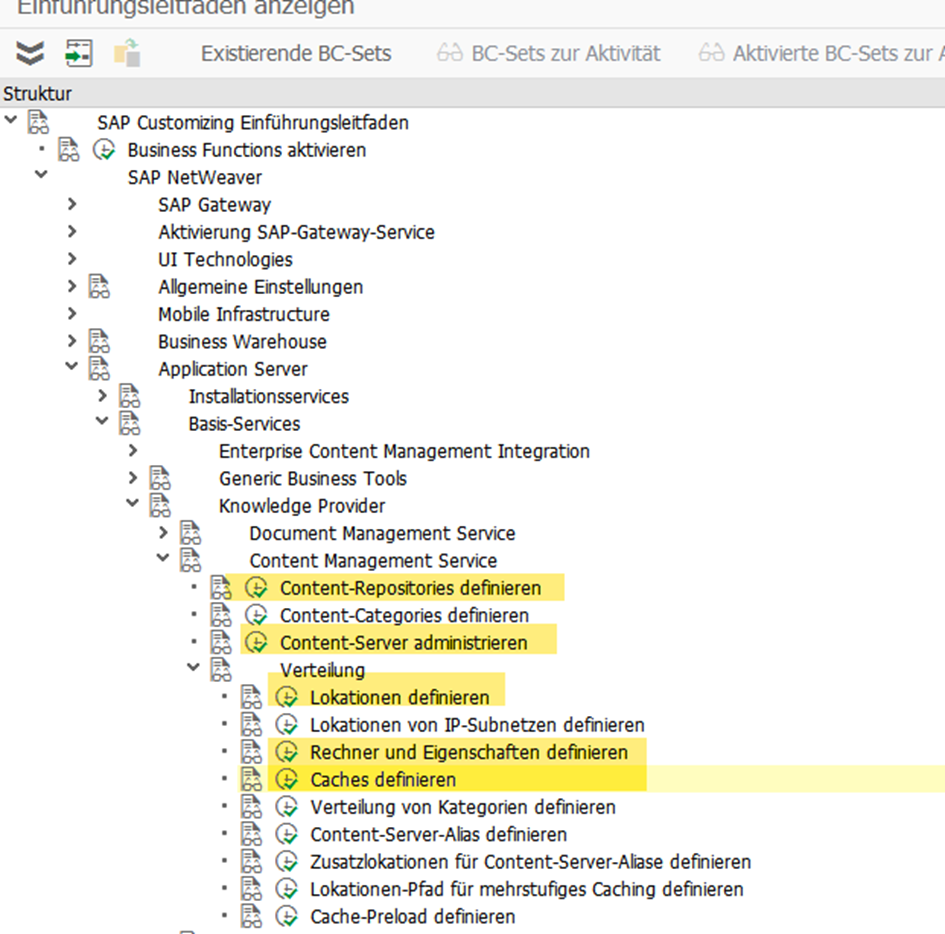This screenshot has height=934, width=945.
Task: Execute Rechner und Eigenschaften definieren icon
Action: (287, 752)
